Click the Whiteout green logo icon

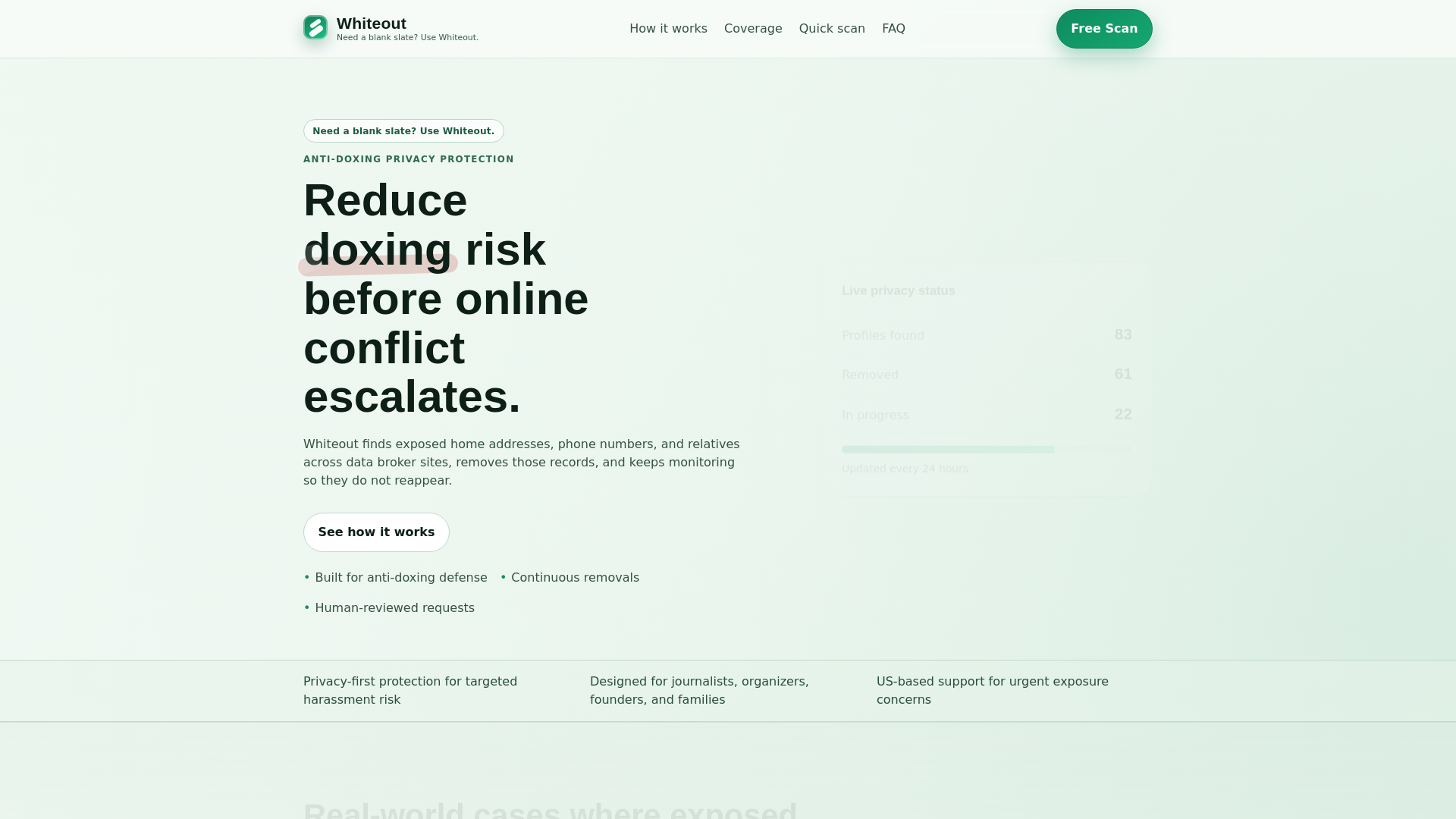[x=315, y=28]
